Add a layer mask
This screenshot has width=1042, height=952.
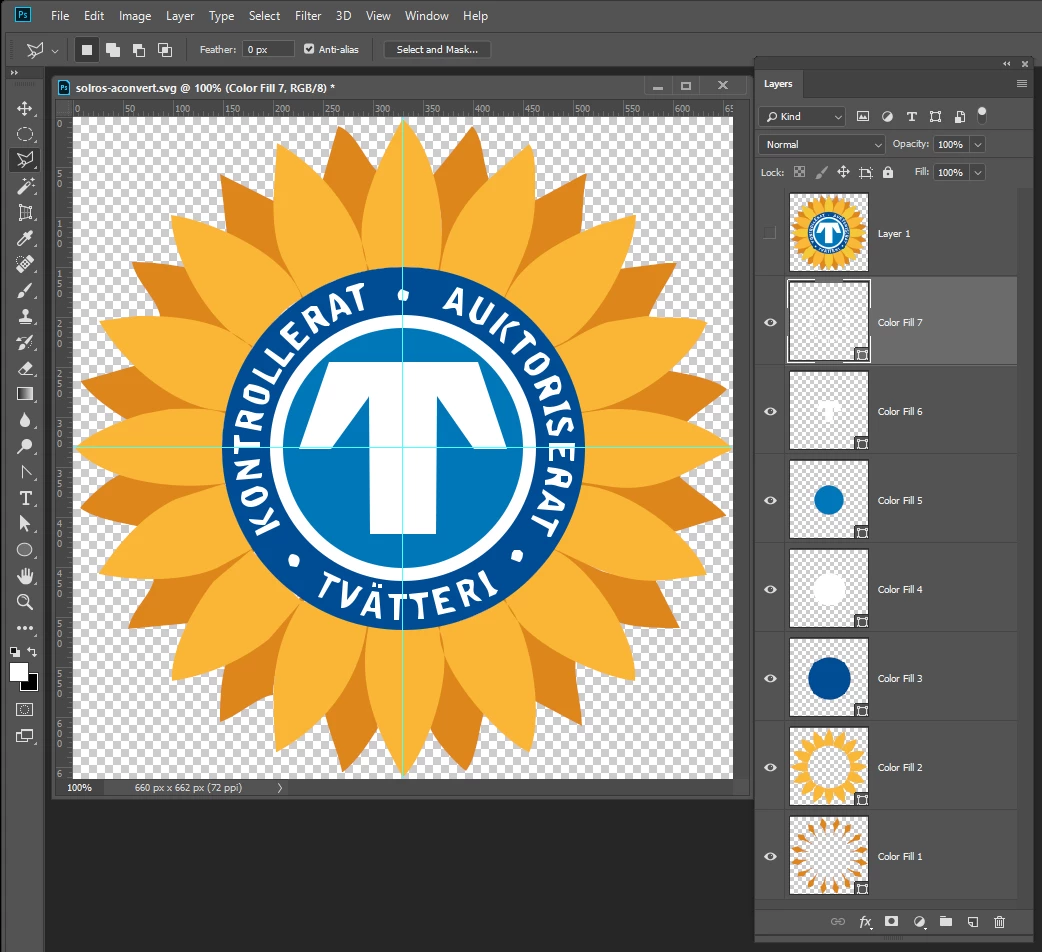(892, 921)
